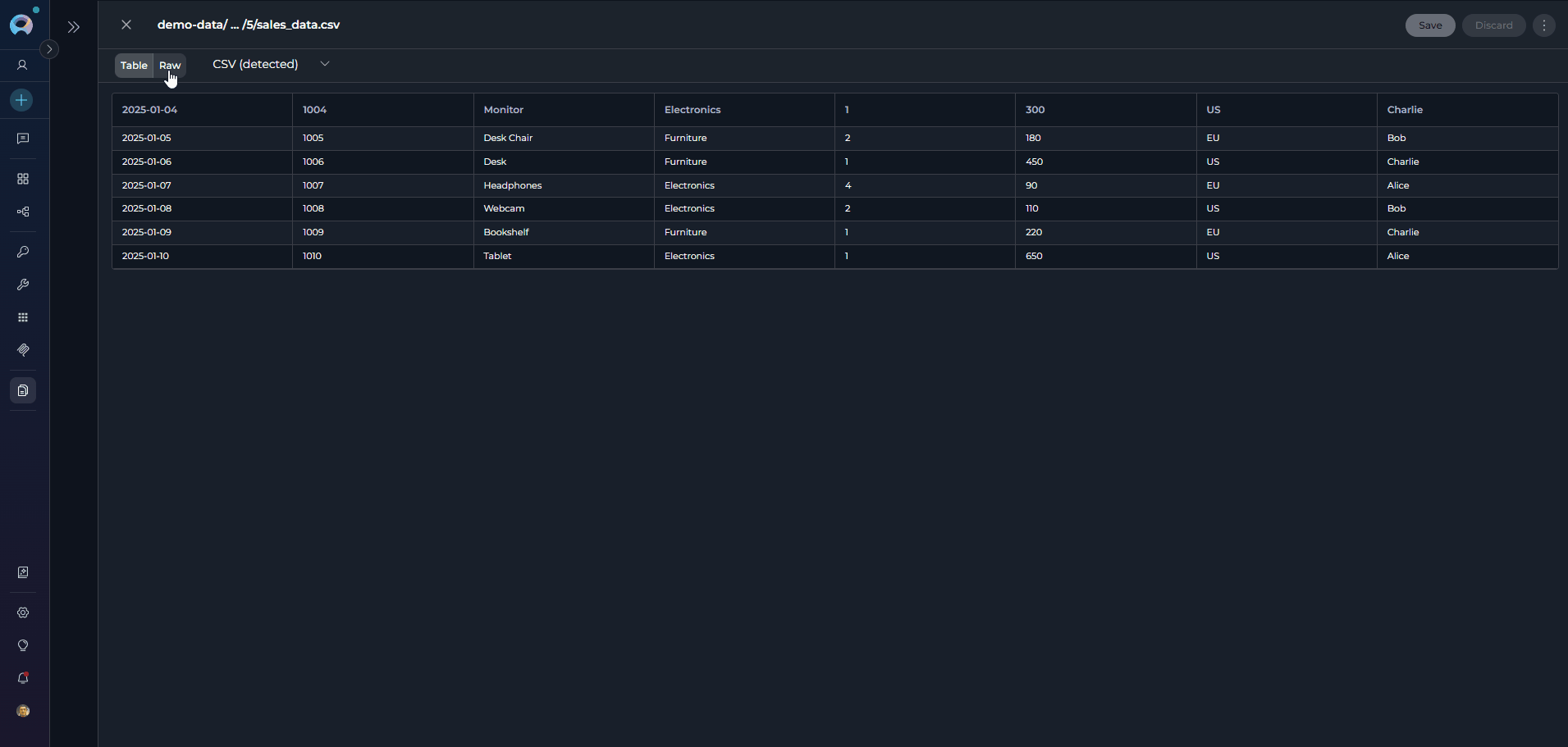The width and height of the screenshot is (1568, 747).
Task: Open the workflow hierarchy icon
Action: 23,212
